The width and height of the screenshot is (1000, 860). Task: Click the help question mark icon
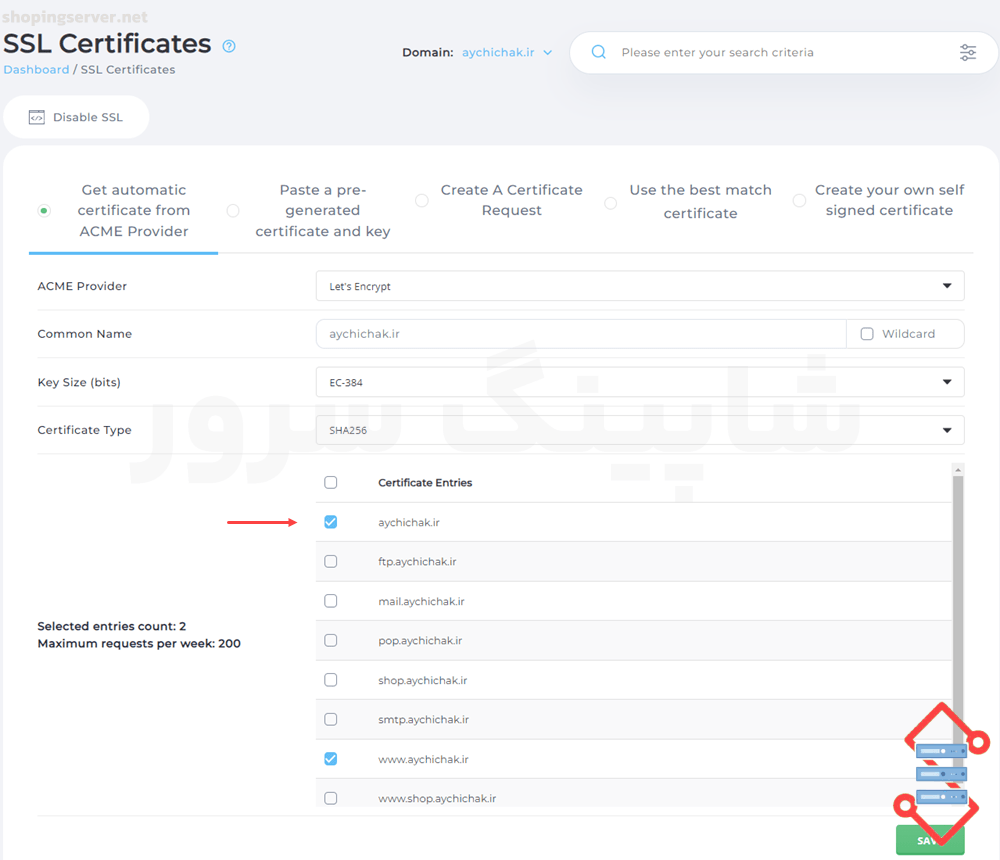pos(229,46)
